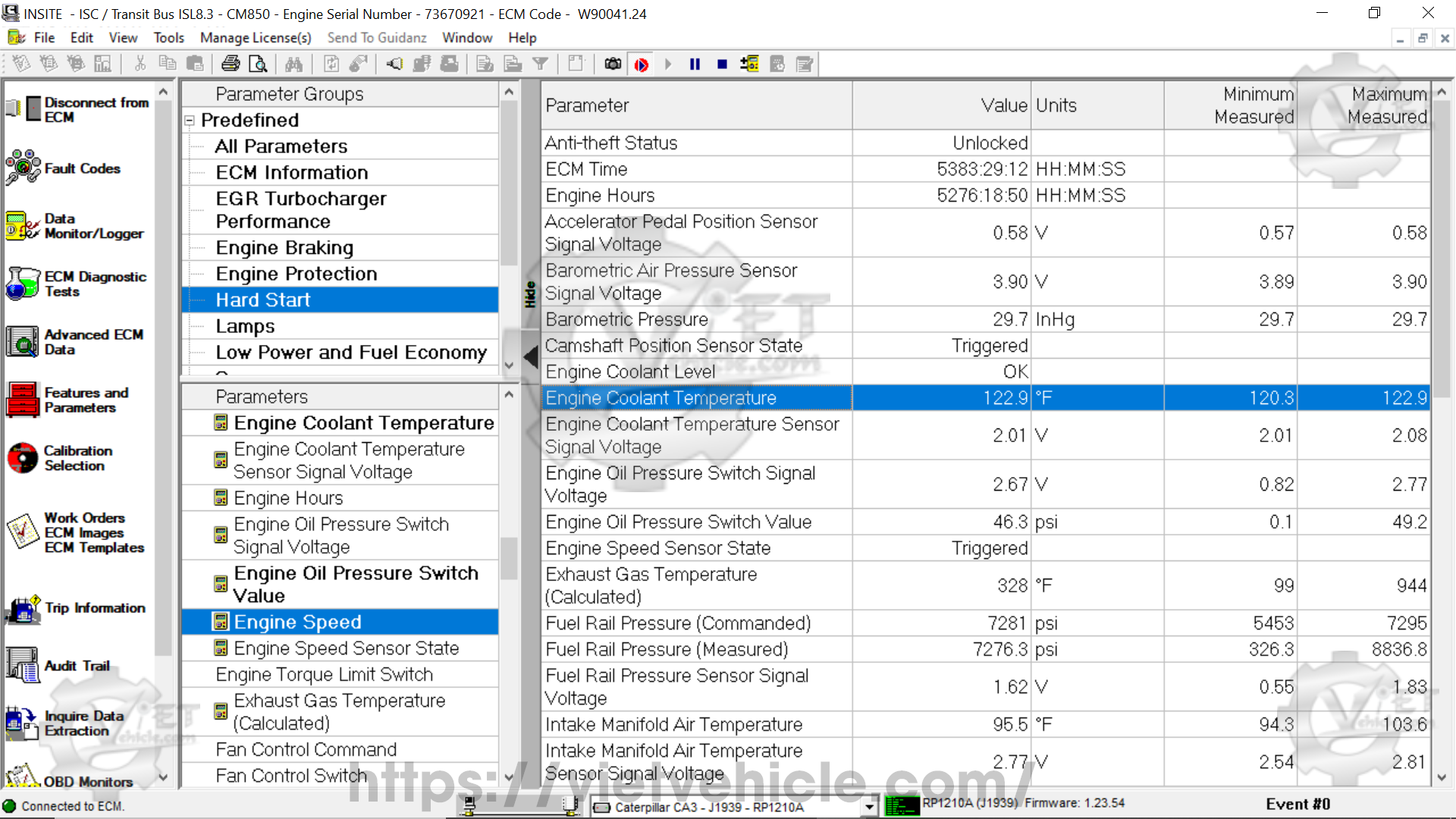Open the Window menu
Image resolution: width=1456 pixels, height=819 pixels.
(x=467, y=38)
